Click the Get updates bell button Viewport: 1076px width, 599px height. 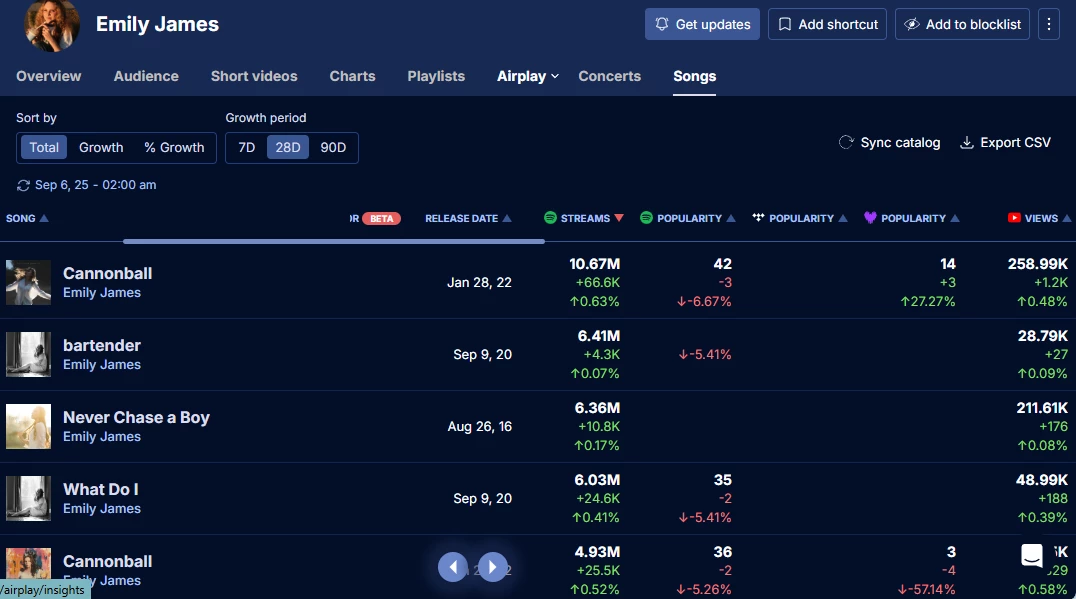click(x=702, y=24)
